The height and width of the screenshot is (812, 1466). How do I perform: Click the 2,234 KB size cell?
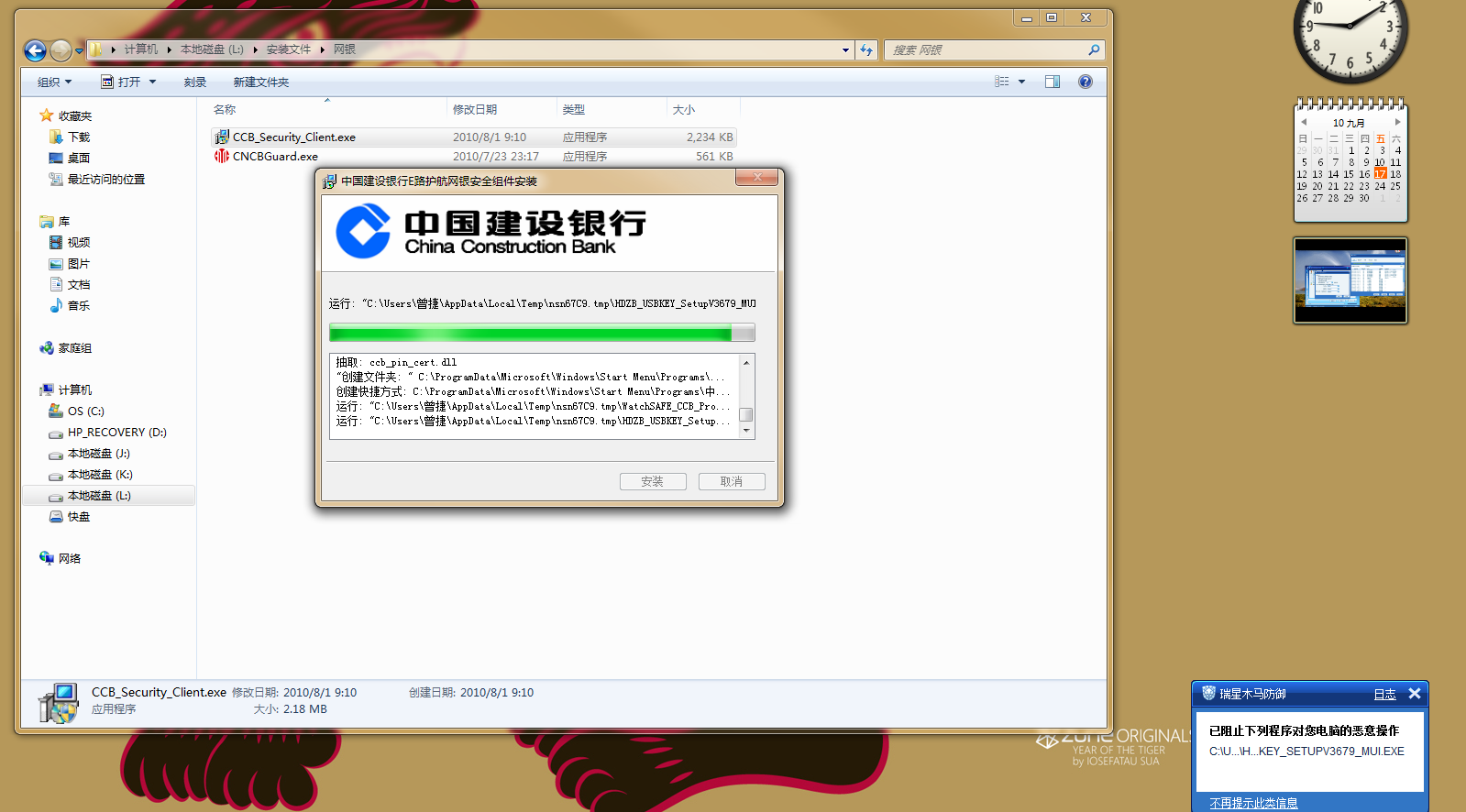(x=710, y=137)
